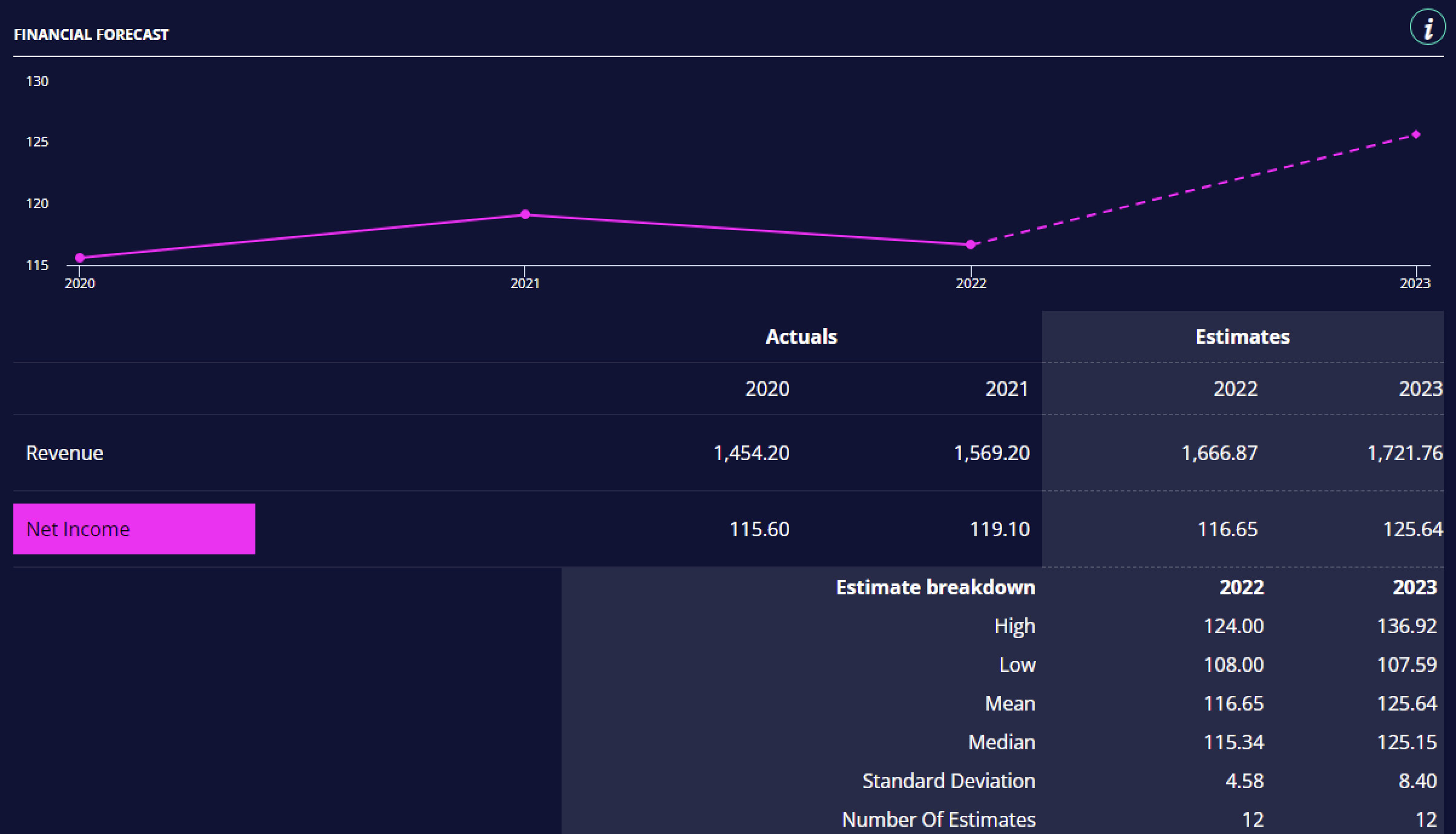The width and height of the screenshot is (1456, 834).
Task: Click the 2020 Net Income value 115.60
Action: coord(759,529)
